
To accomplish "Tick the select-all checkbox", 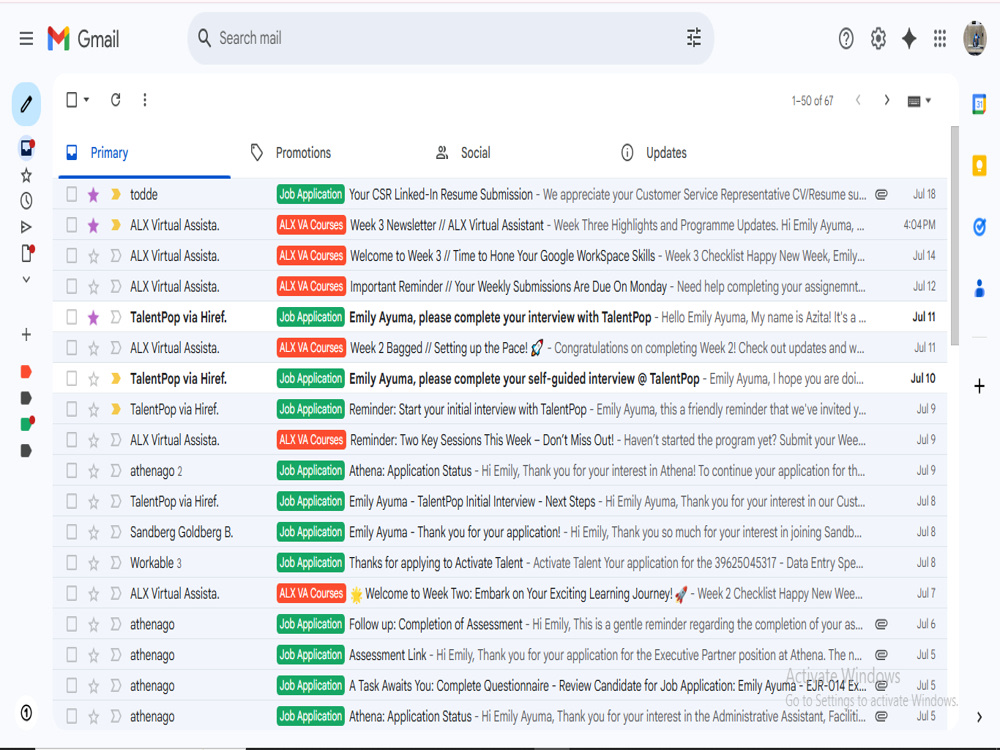I will point(72,99).
